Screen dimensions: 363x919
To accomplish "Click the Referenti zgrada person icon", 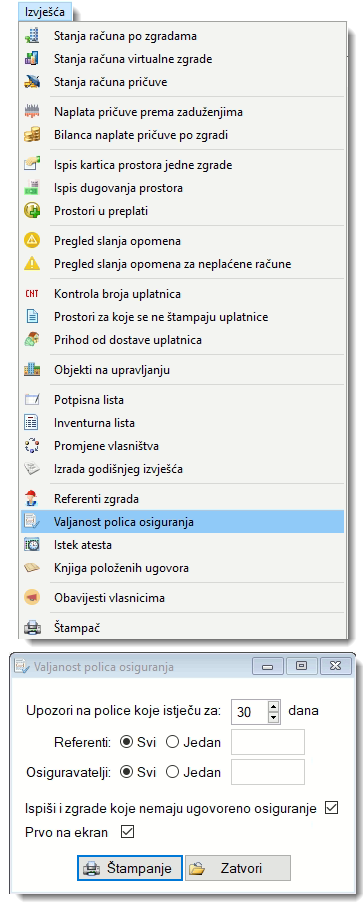I will (32, 499).
